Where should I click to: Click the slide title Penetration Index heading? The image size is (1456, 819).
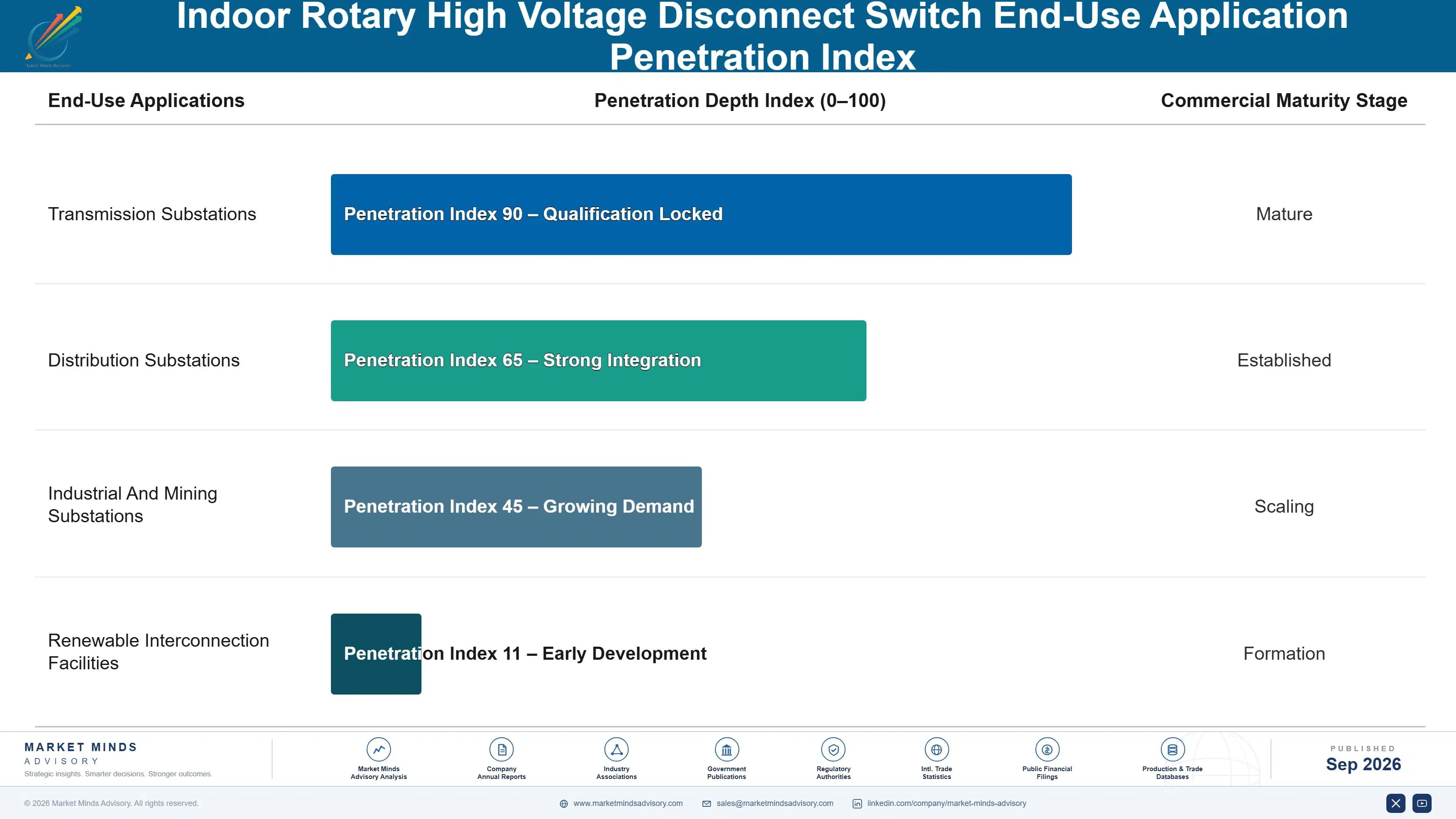click(x=762, y=36)
